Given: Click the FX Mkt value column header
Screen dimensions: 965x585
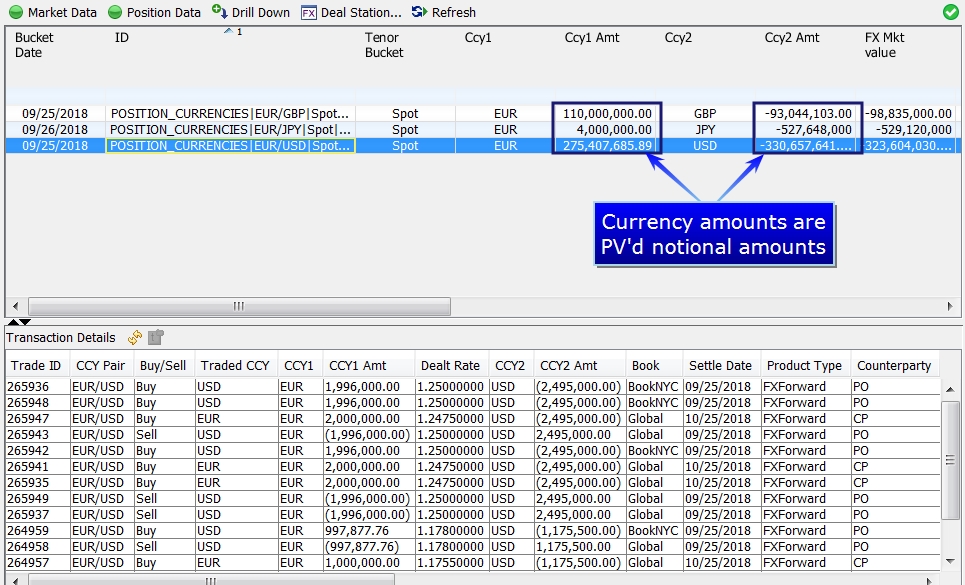Looking at the screenshot, I should (x=884, y=45).
